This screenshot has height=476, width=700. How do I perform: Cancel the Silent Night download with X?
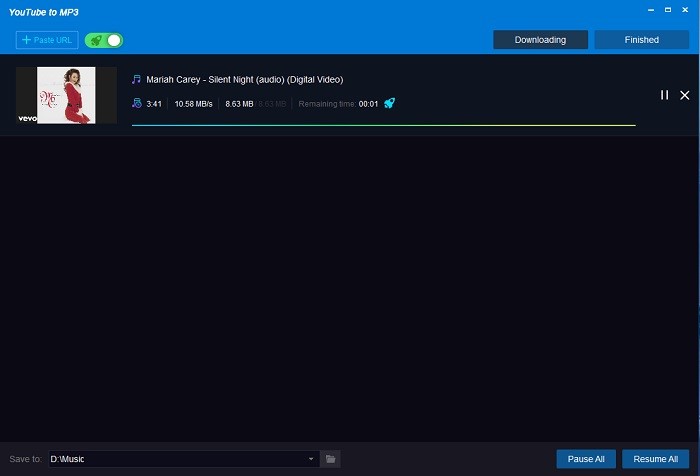point(684,95)
